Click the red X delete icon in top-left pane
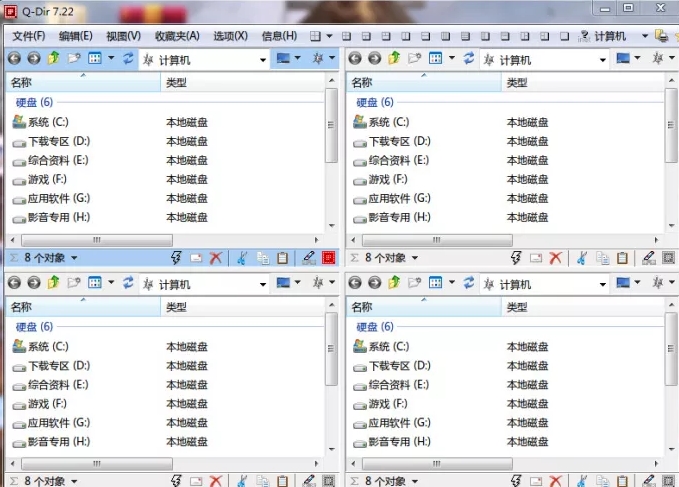679x487 pixels. click(216, 258)
